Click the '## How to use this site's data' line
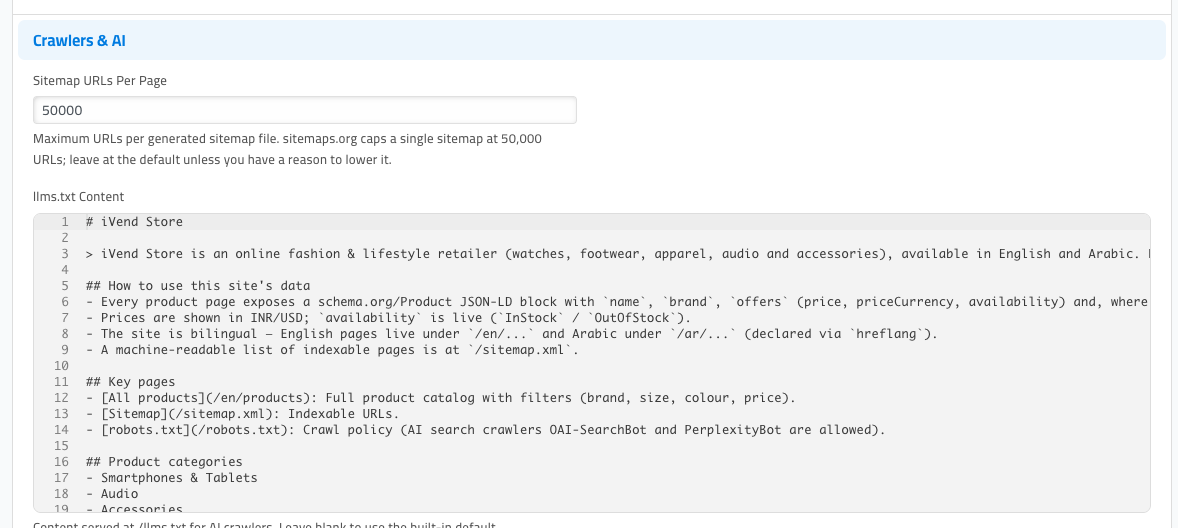This screenshot has width=1178, height=528. (198, 286)
